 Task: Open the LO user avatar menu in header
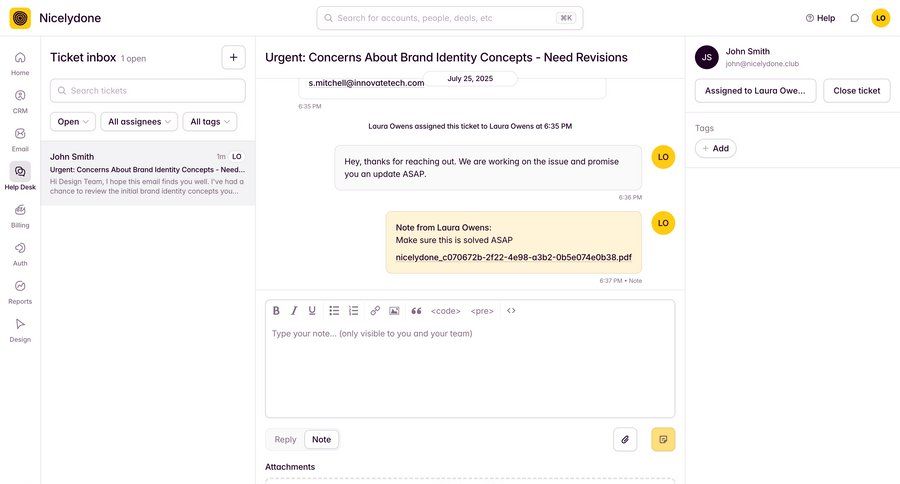click(x=880, y=18)
